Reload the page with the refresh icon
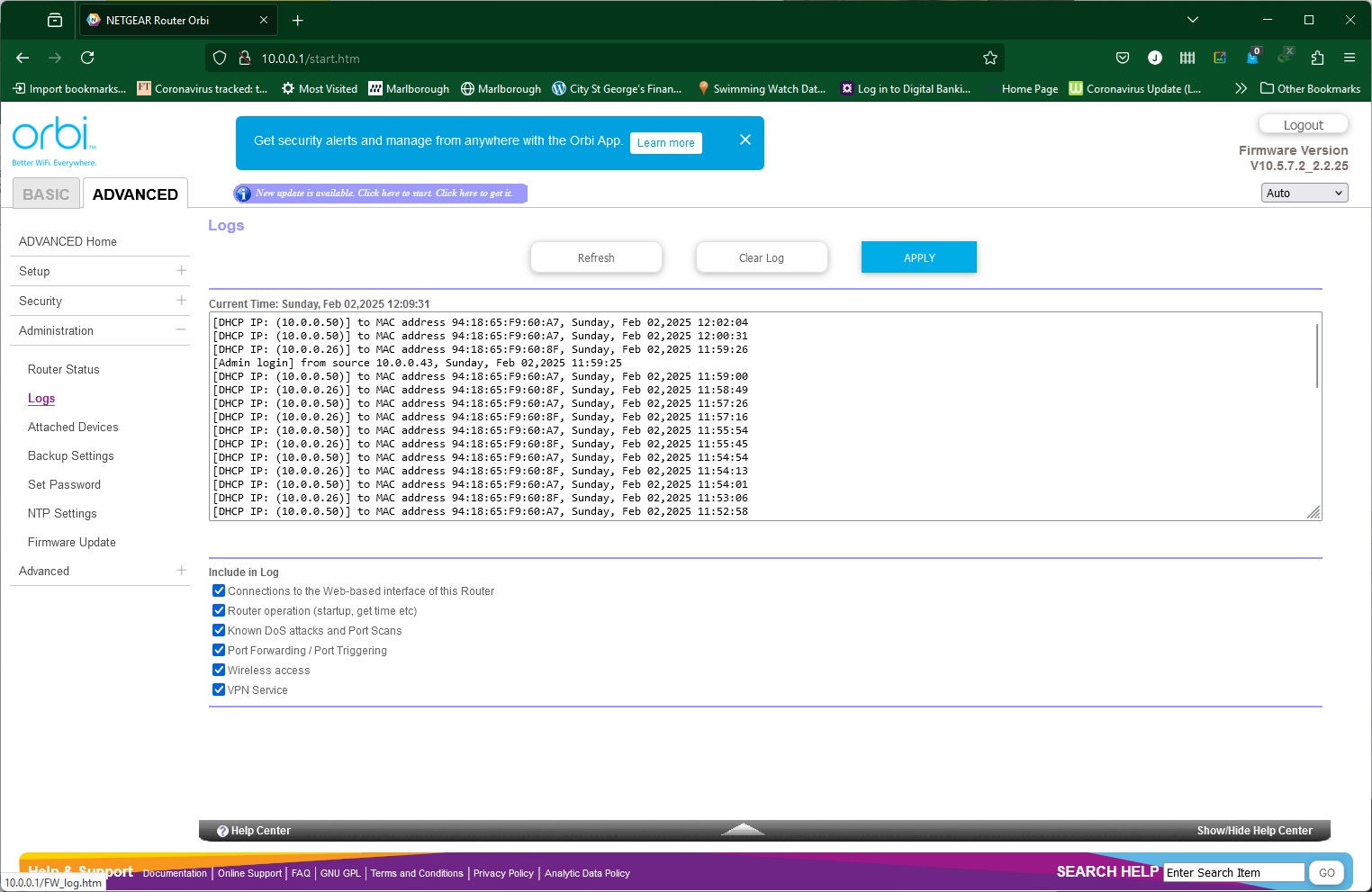The image size is (1372, 892). (x=87, y=59)
